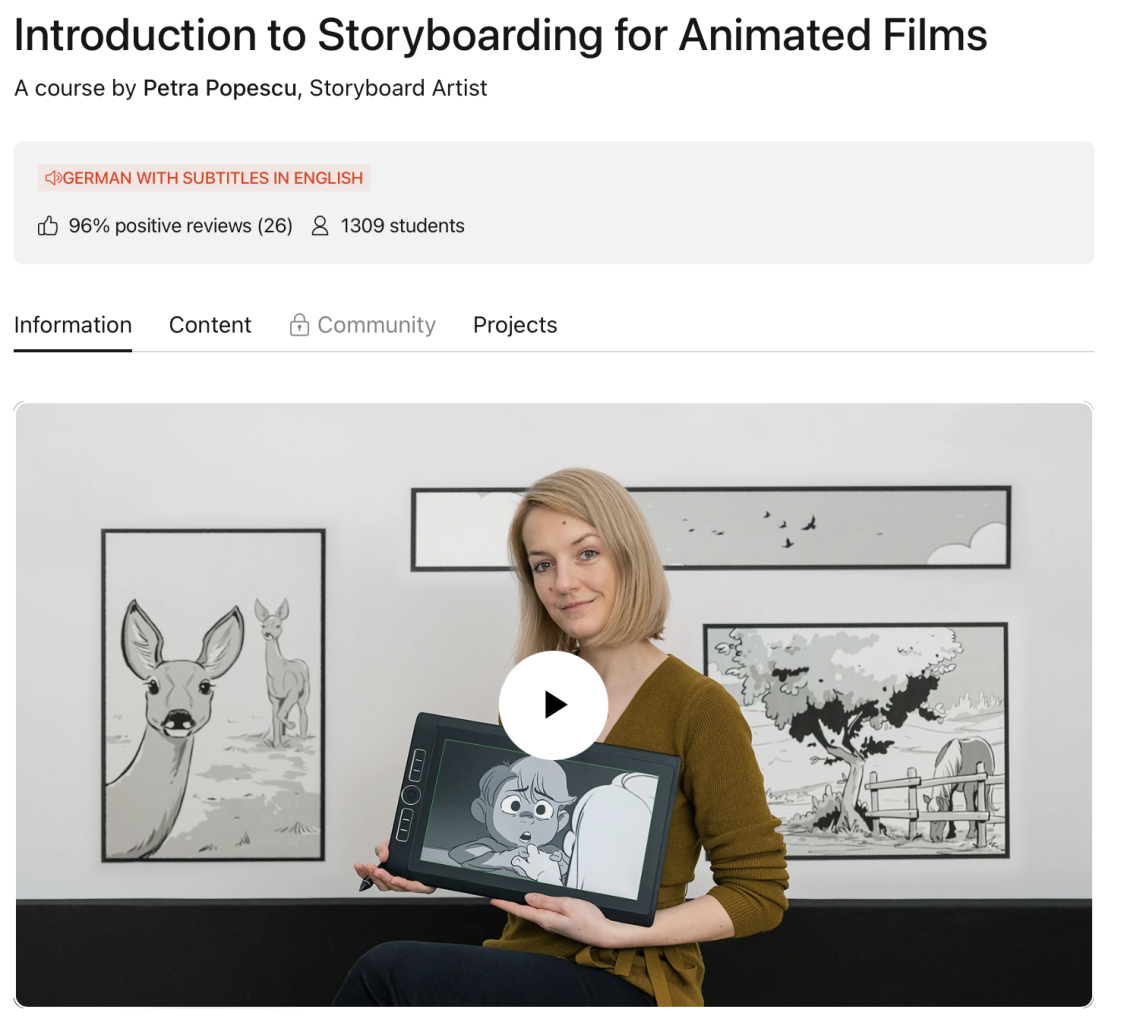Click the gray course stats banner
This screenshot has width=1140, height=1022.
[800, 200]
